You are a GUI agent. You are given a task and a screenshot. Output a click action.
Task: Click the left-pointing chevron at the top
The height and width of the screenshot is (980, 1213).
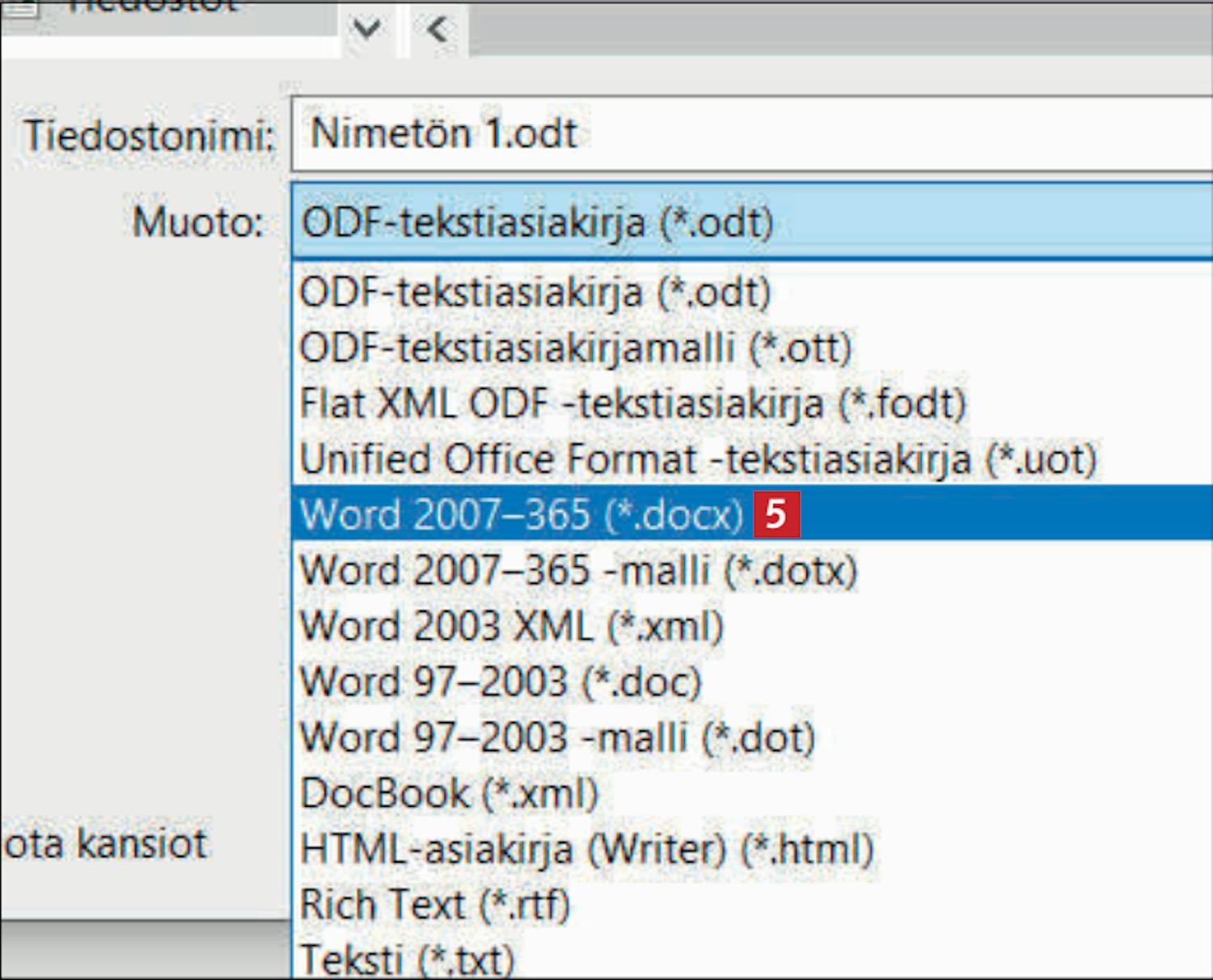click(437, 30)
